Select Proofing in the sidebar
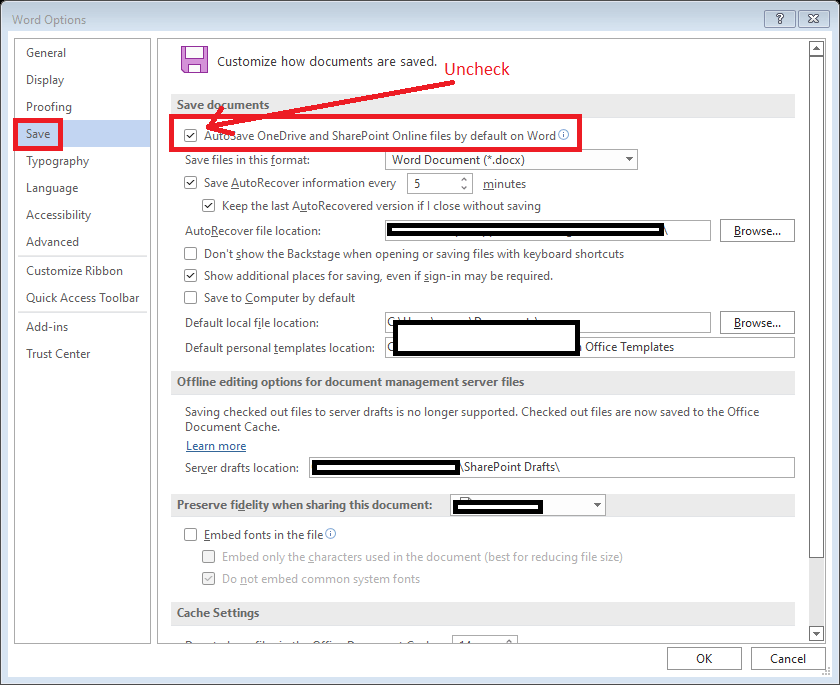Image resolution: width=840 pixels, height=685 pixels. pos(49,107)
